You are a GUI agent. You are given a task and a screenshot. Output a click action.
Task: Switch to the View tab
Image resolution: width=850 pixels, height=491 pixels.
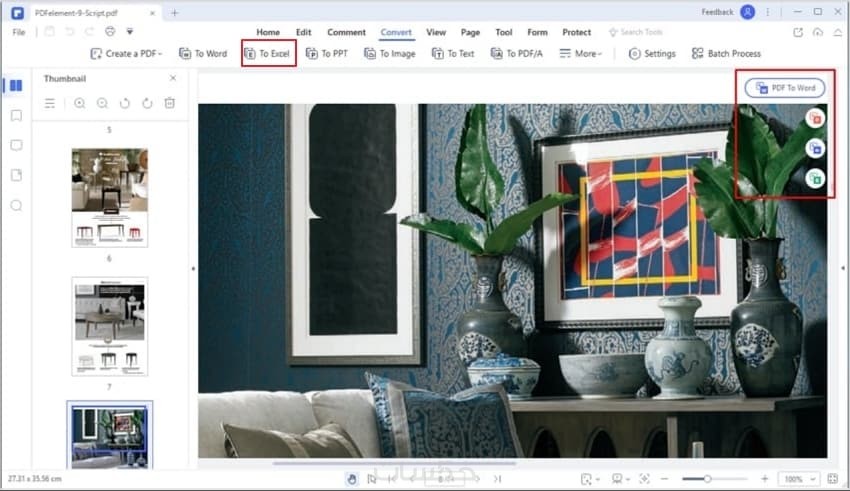436,32
